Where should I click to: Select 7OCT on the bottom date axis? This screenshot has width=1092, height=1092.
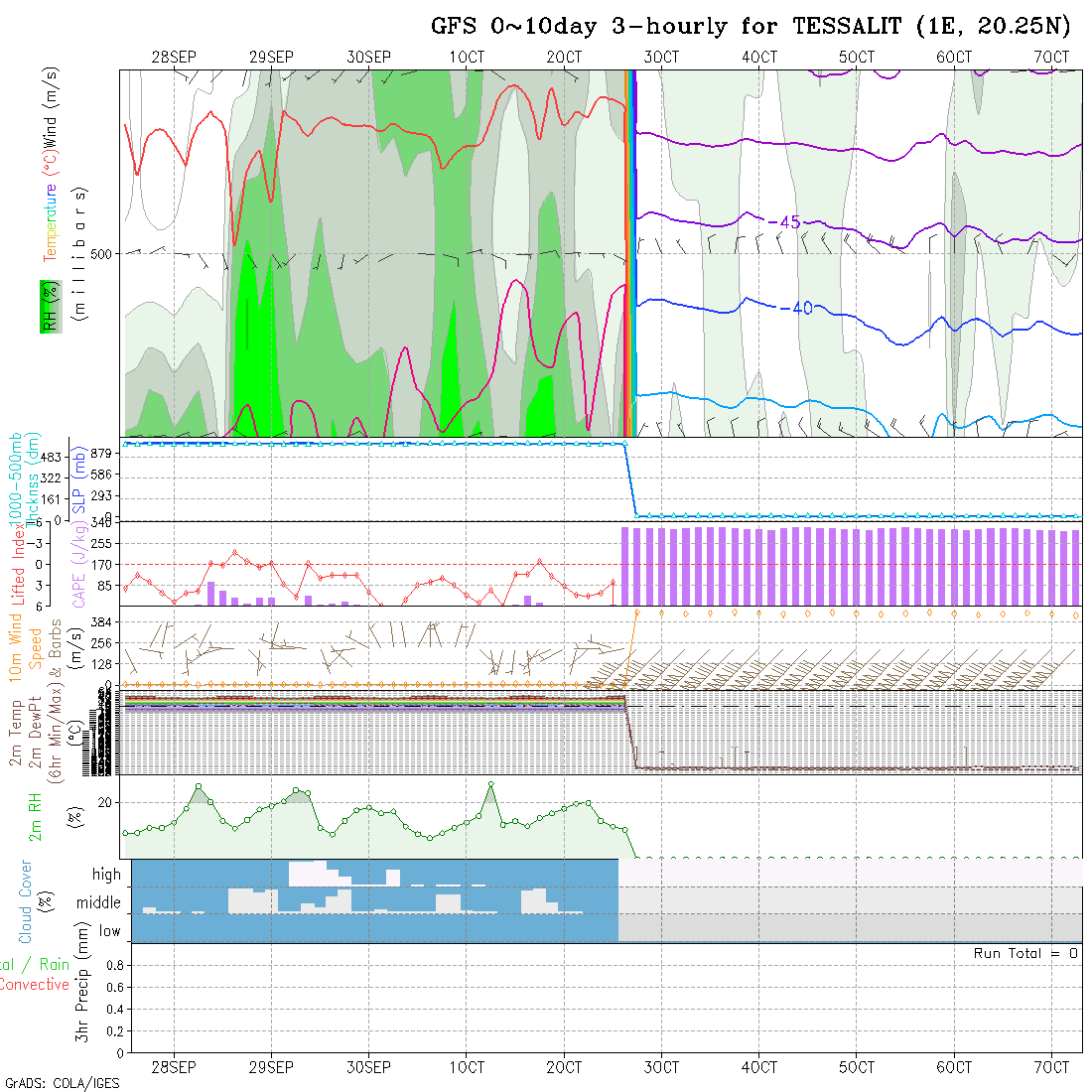pos(1051,1067)
